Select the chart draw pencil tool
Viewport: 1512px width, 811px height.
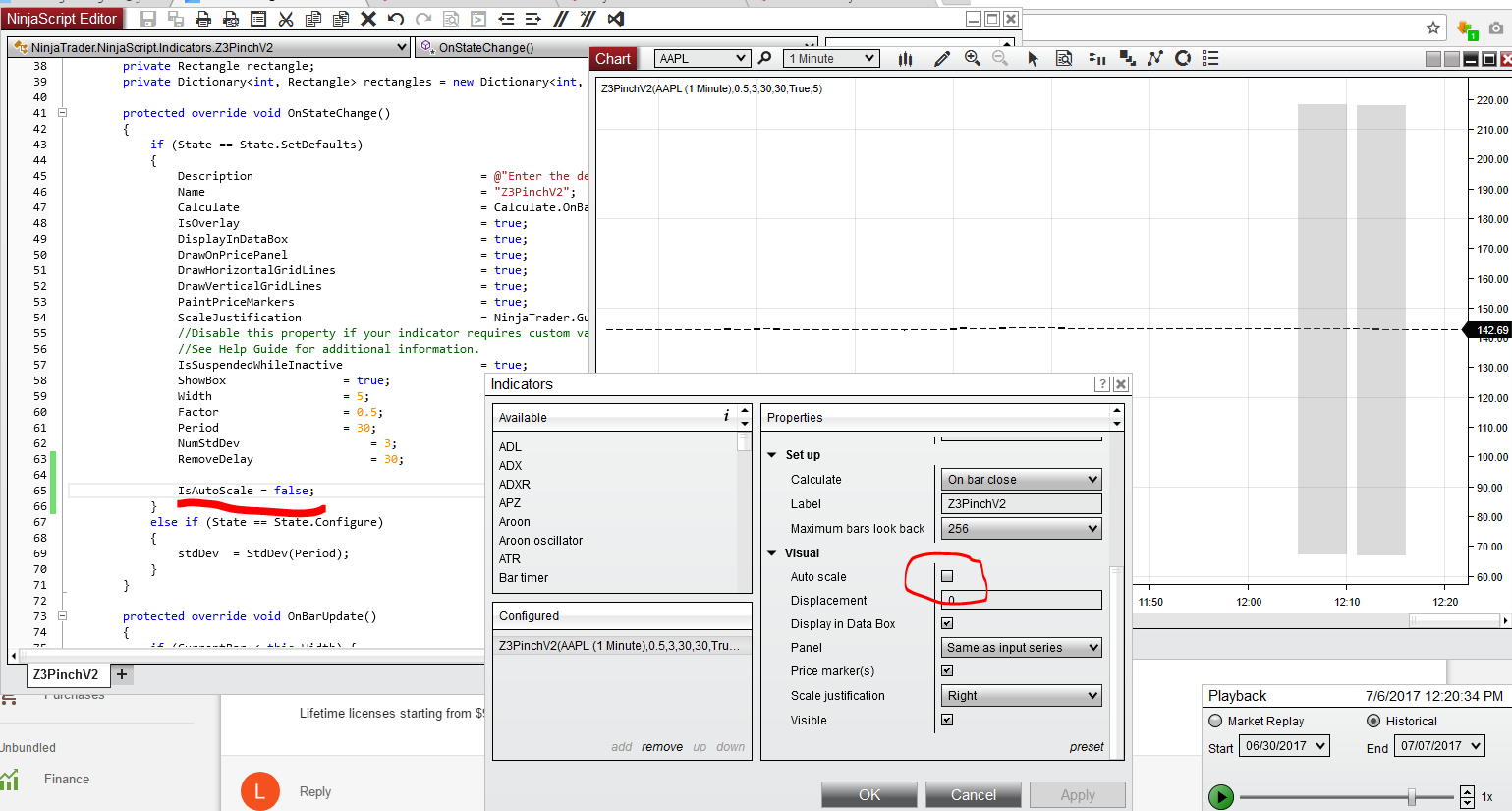click(941, 59)
